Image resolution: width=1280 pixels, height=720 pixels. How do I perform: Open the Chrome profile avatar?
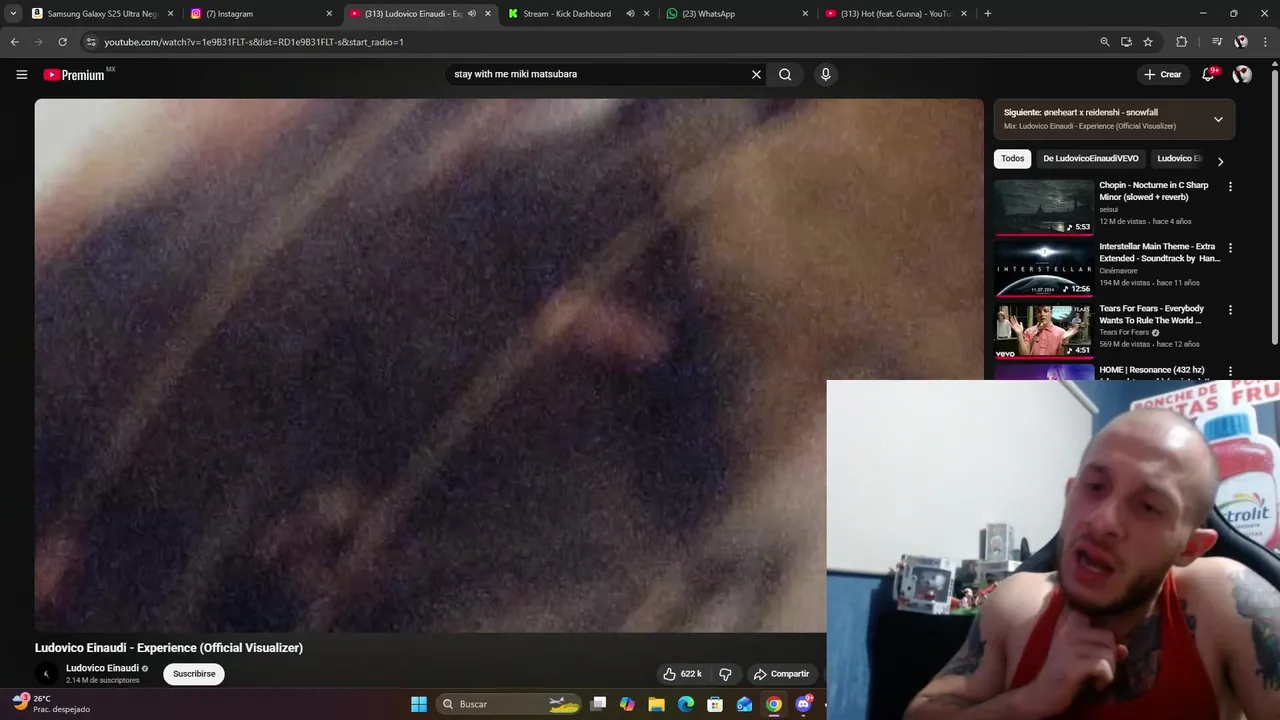coord(1241,42)
